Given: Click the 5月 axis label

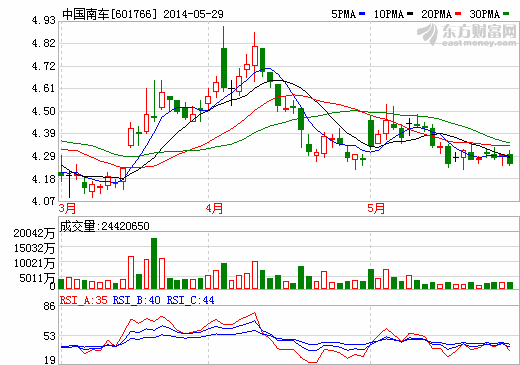Looking at the screenshot, I should click(376, 209).
